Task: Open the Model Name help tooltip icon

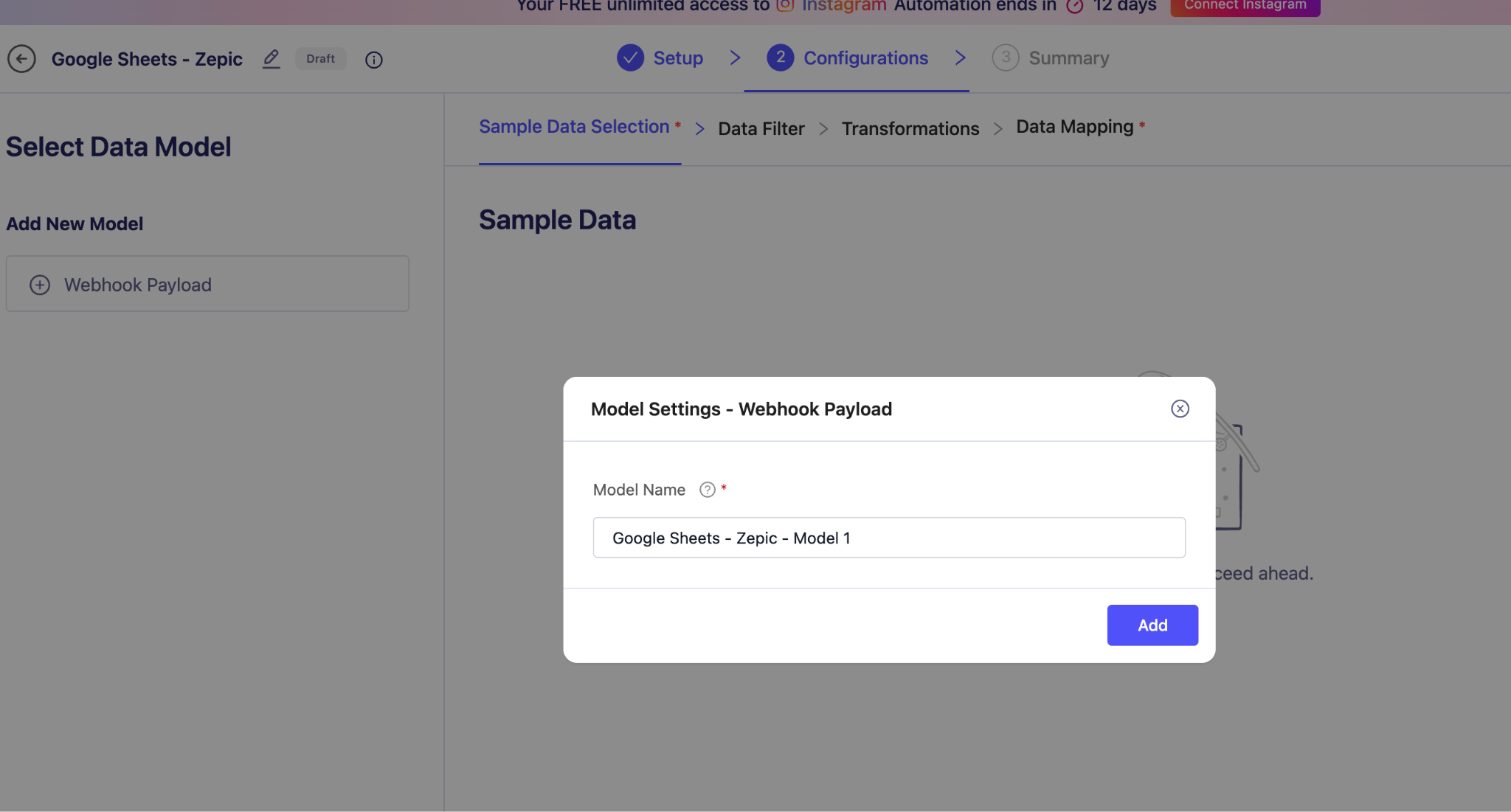Action: click(707, 489)
